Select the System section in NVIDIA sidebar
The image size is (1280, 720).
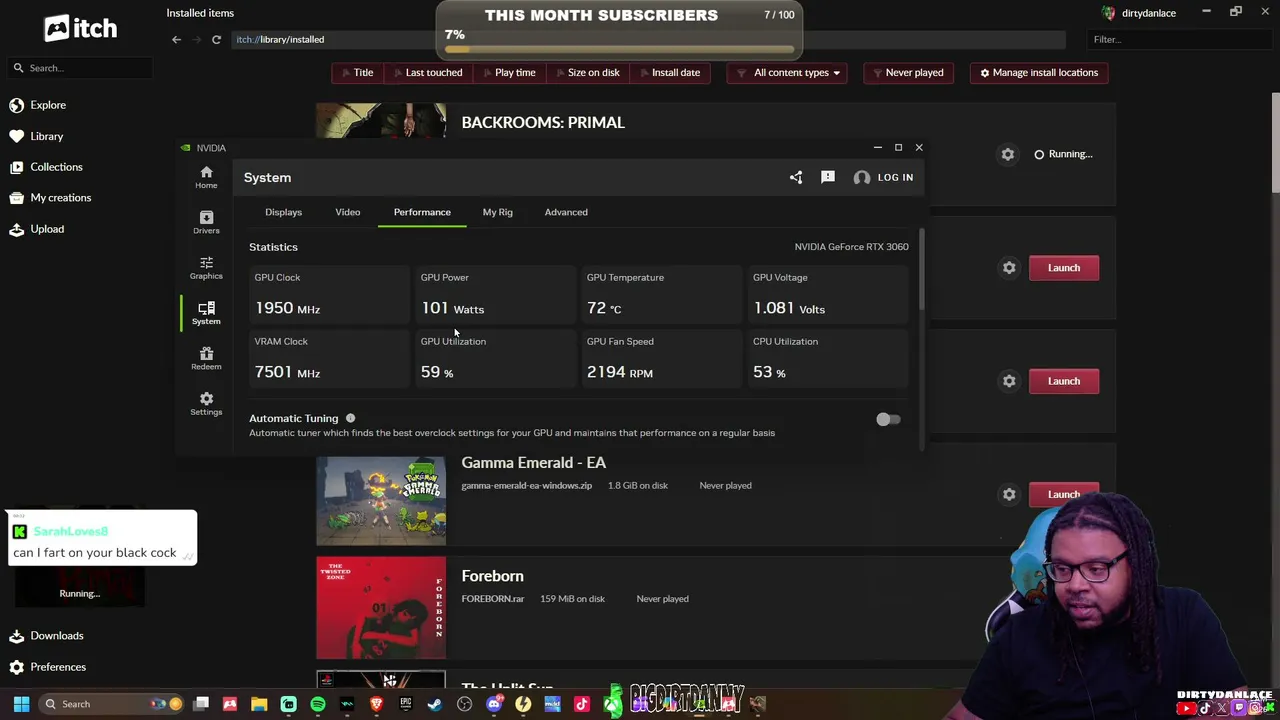(206, 313)
